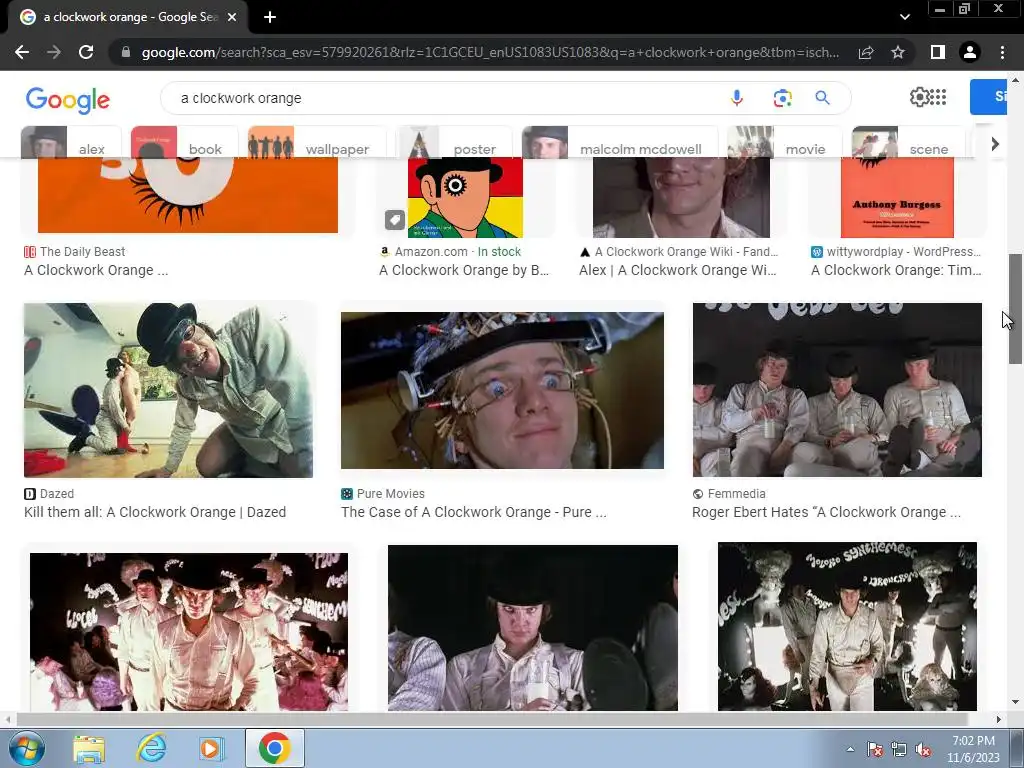
Task: Filter results by 'wallpaper' chip
Action: click(317, 142)
